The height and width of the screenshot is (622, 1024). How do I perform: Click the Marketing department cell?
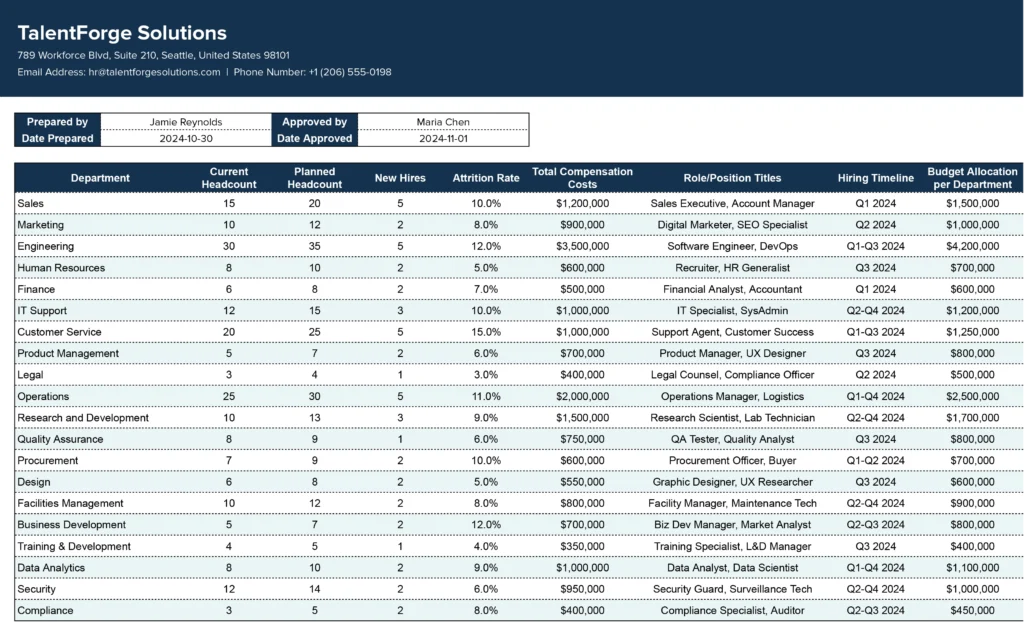tap(100, 225)
